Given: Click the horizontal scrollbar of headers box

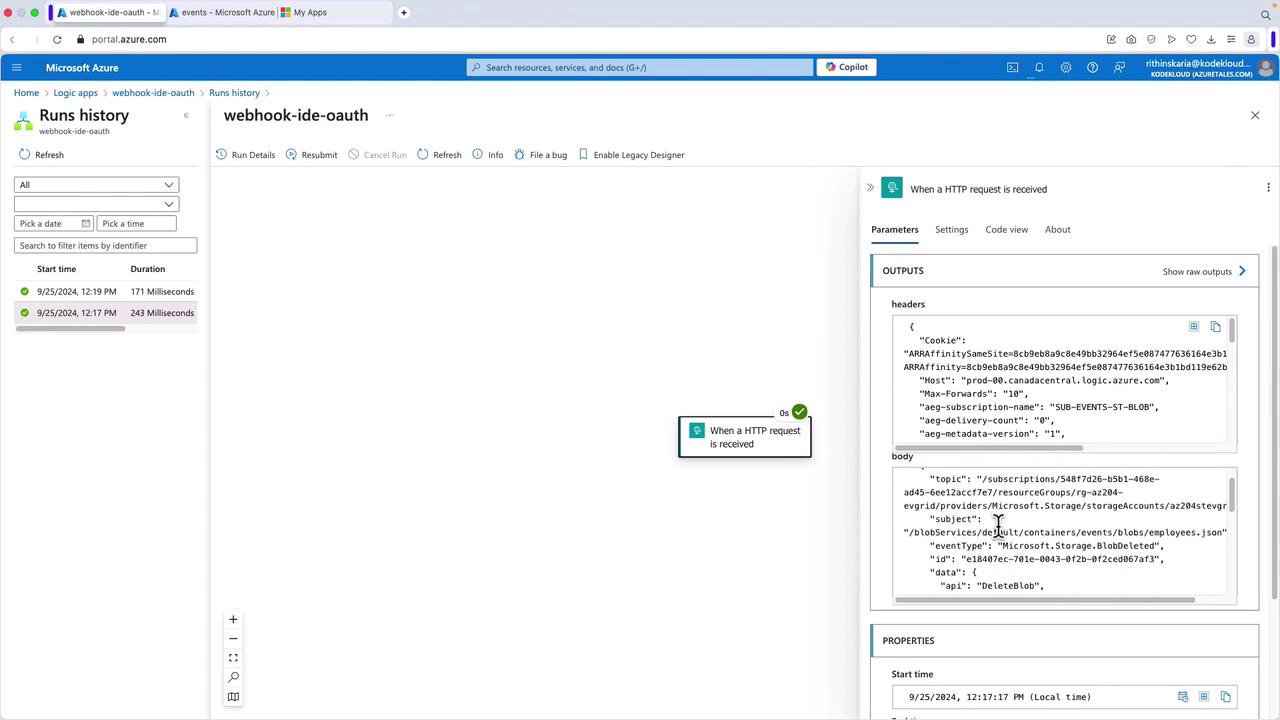Looking at the screenshot, I should click(988, 447).
